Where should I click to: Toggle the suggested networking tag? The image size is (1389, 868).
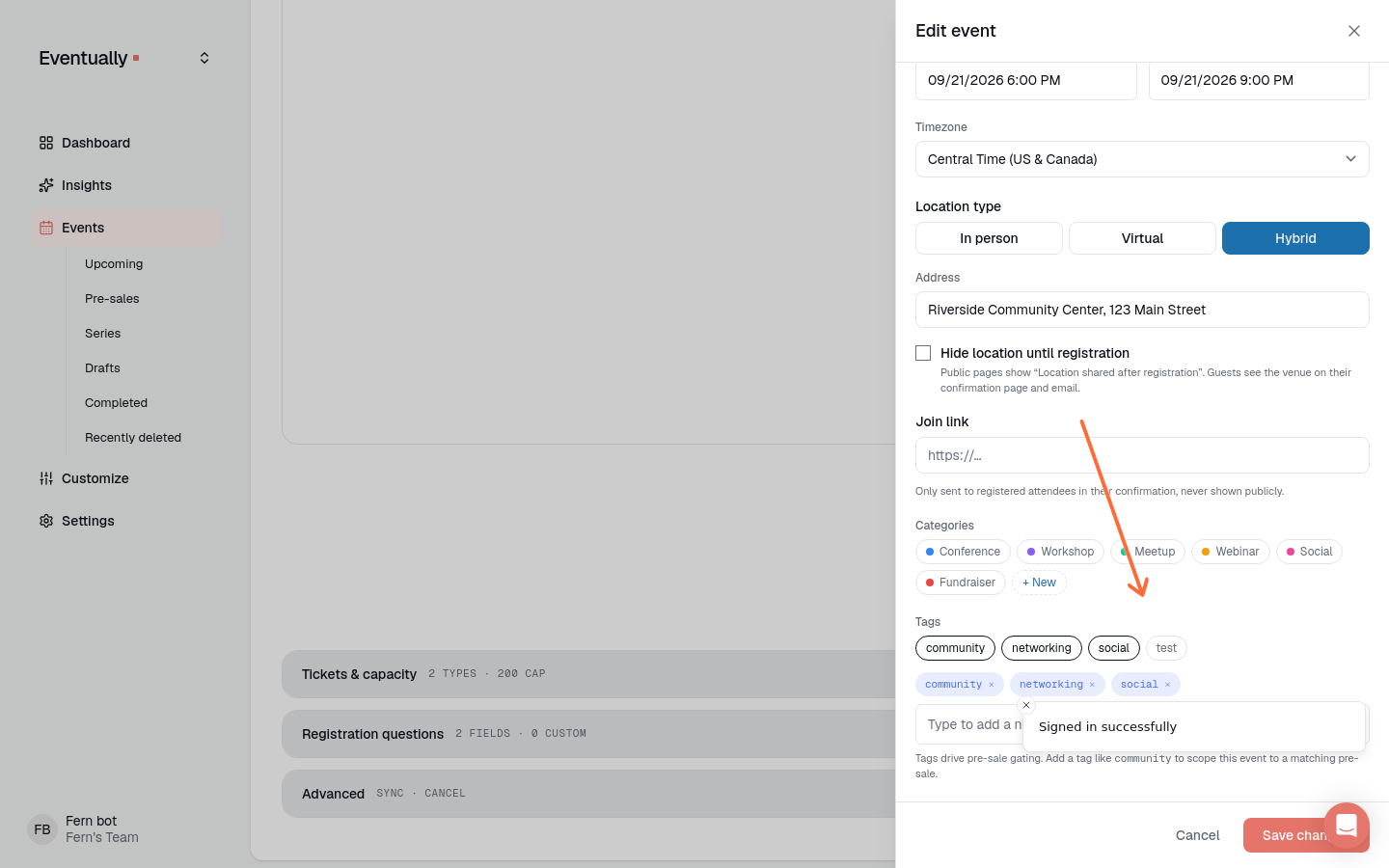1041,648
